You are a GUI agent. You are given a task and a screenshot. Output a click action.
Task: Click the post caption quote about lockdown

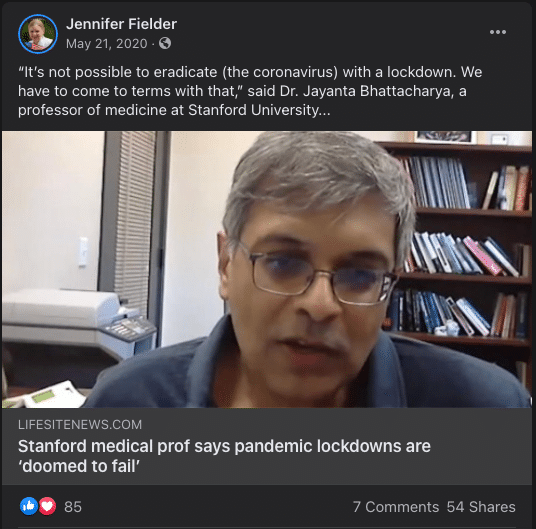(250, 91)
